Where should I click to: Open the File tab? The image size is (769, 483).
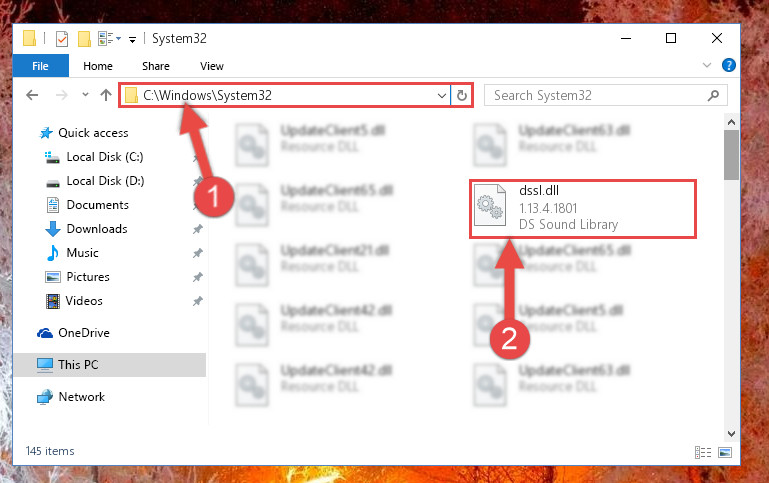pos(41,66)
